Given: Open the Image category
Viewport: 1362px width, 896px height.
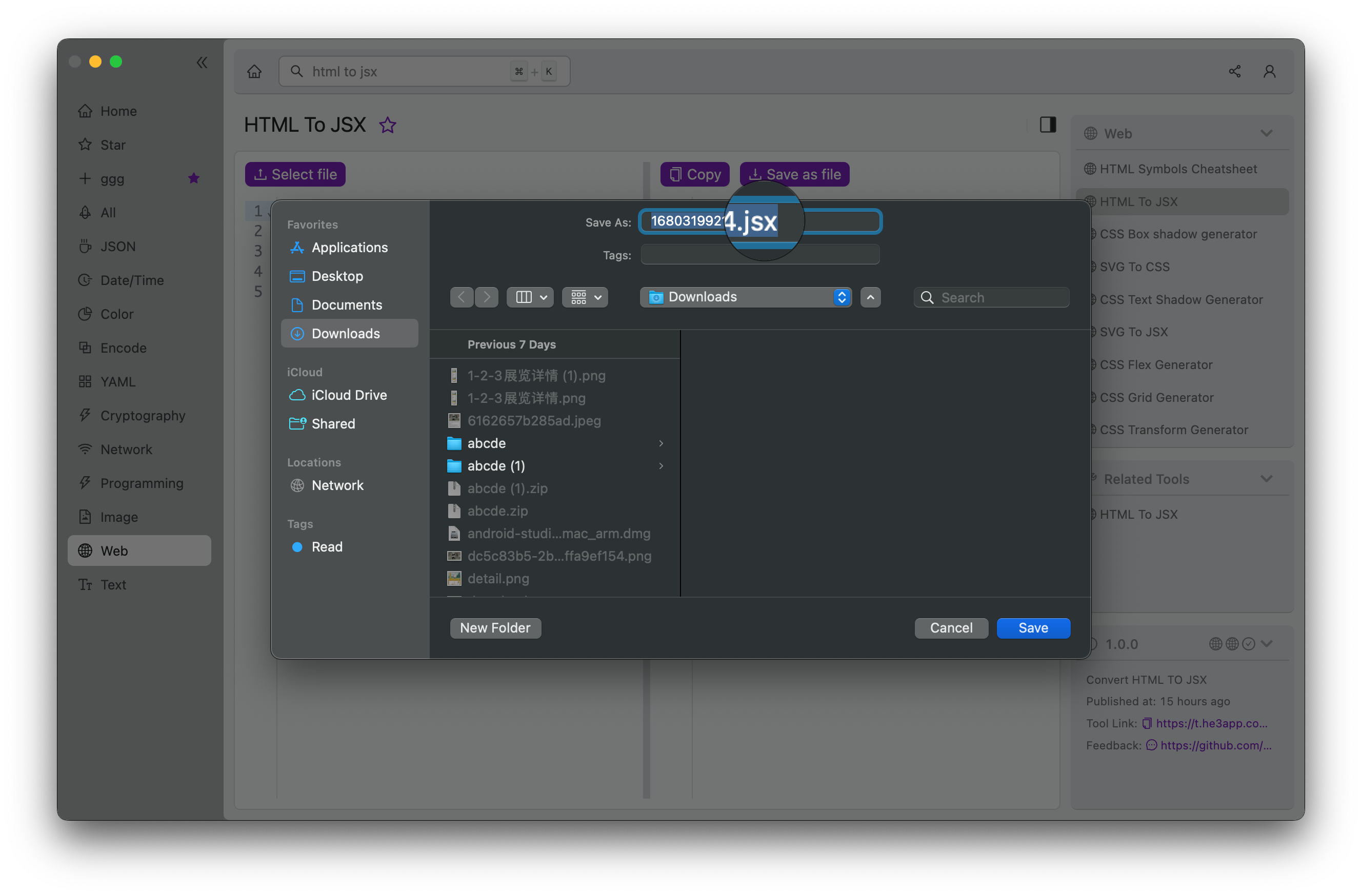Looking at the screenshot, I should (139, 517).
